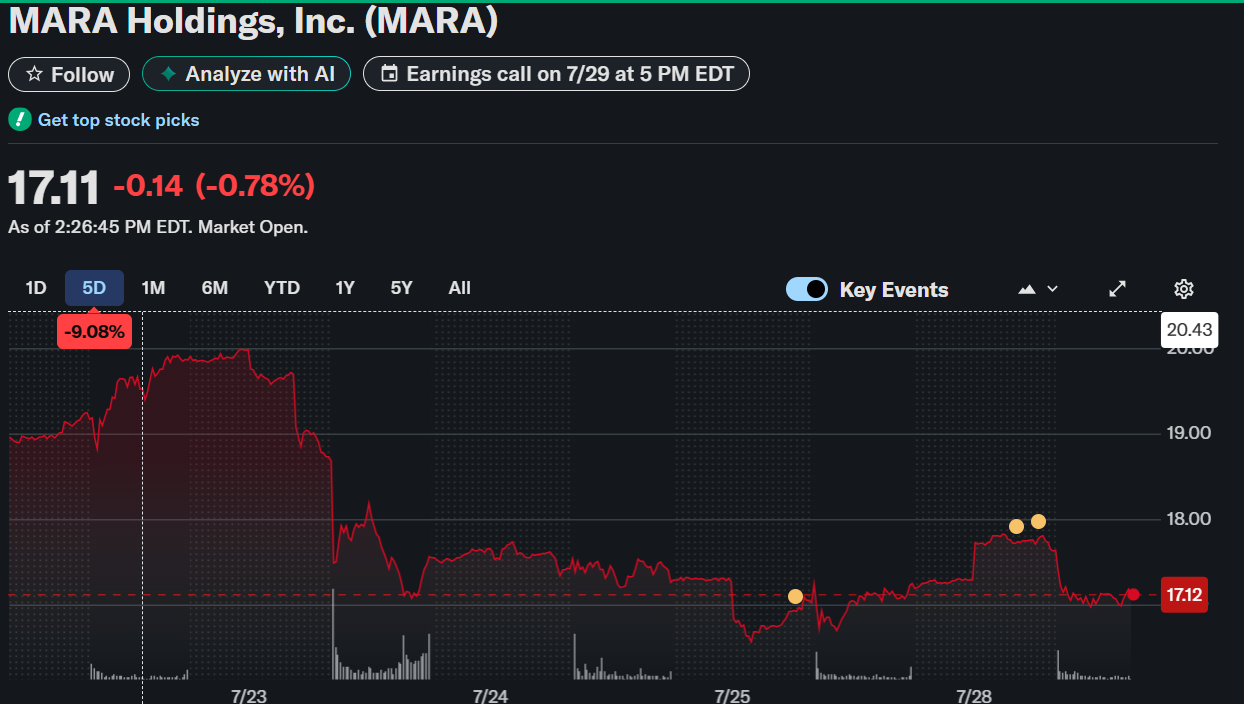The image size is (1244, 704).
Task: Toggle the Key Events switch off
Action: point(807,289)
